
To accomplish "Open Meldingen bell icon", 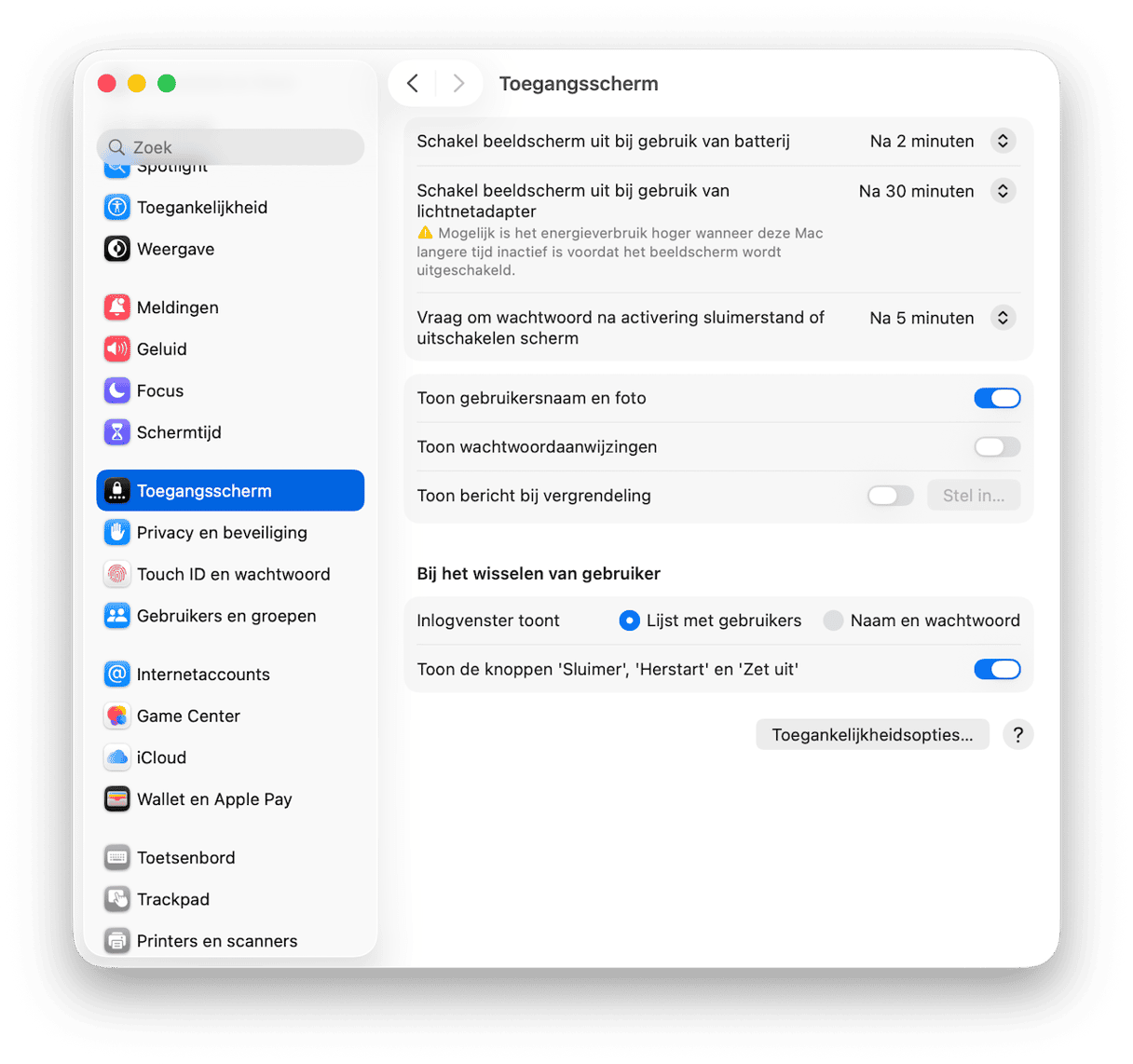I will [116, 307].
